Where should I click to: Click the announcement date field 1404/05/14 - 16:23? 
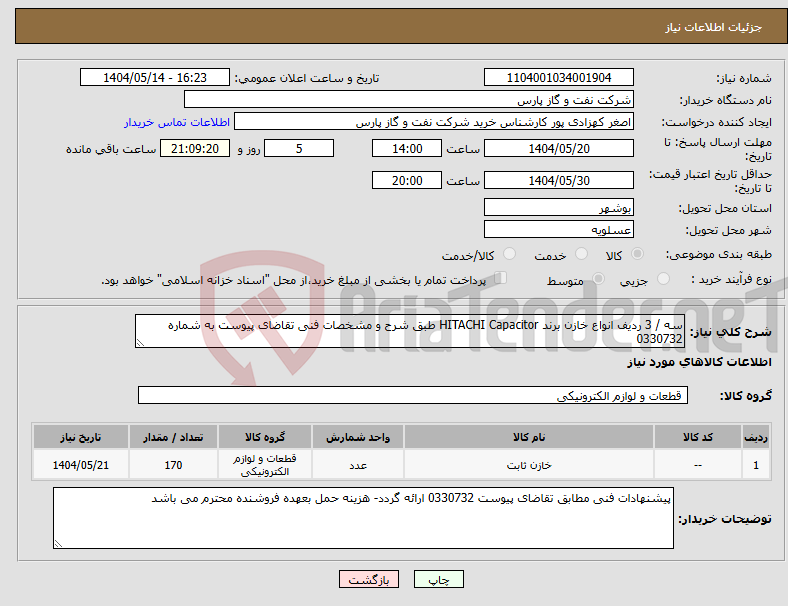[x=155, y=77]
